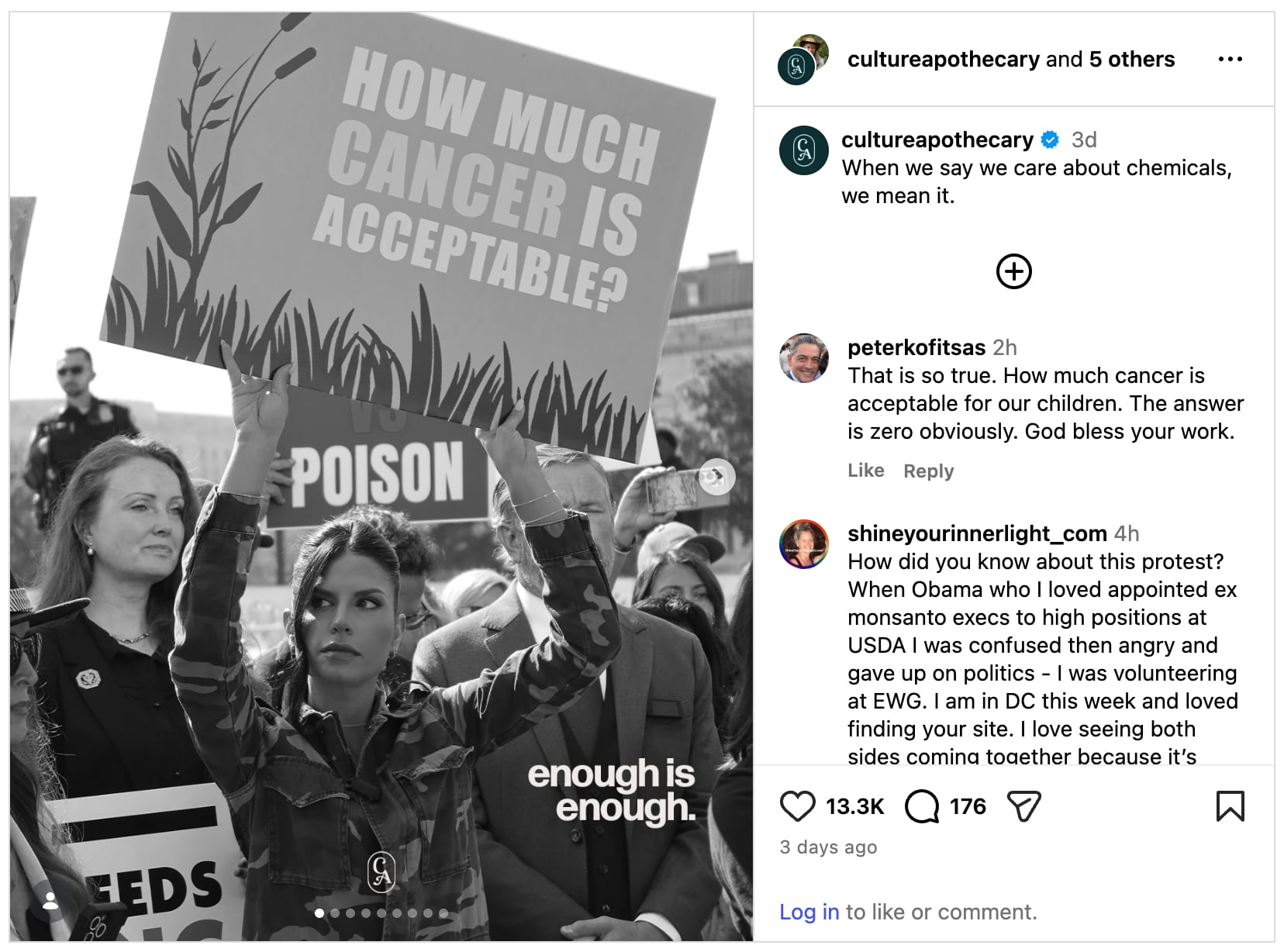Click cultureapothecary username in header

(944, 59)
